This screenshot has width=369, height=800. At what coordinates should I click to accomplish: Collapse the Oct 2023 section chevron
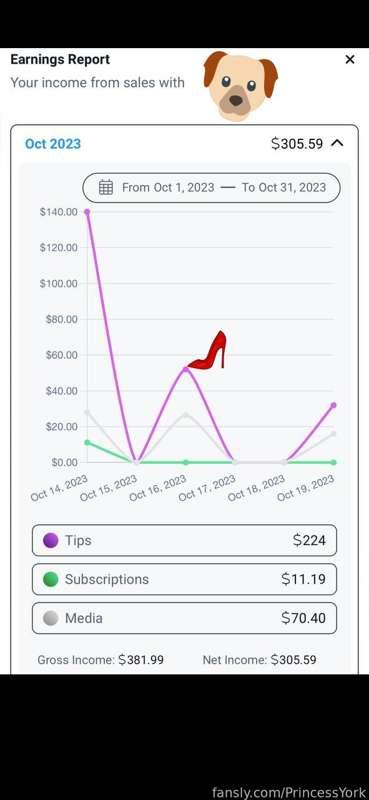(337, 143)
